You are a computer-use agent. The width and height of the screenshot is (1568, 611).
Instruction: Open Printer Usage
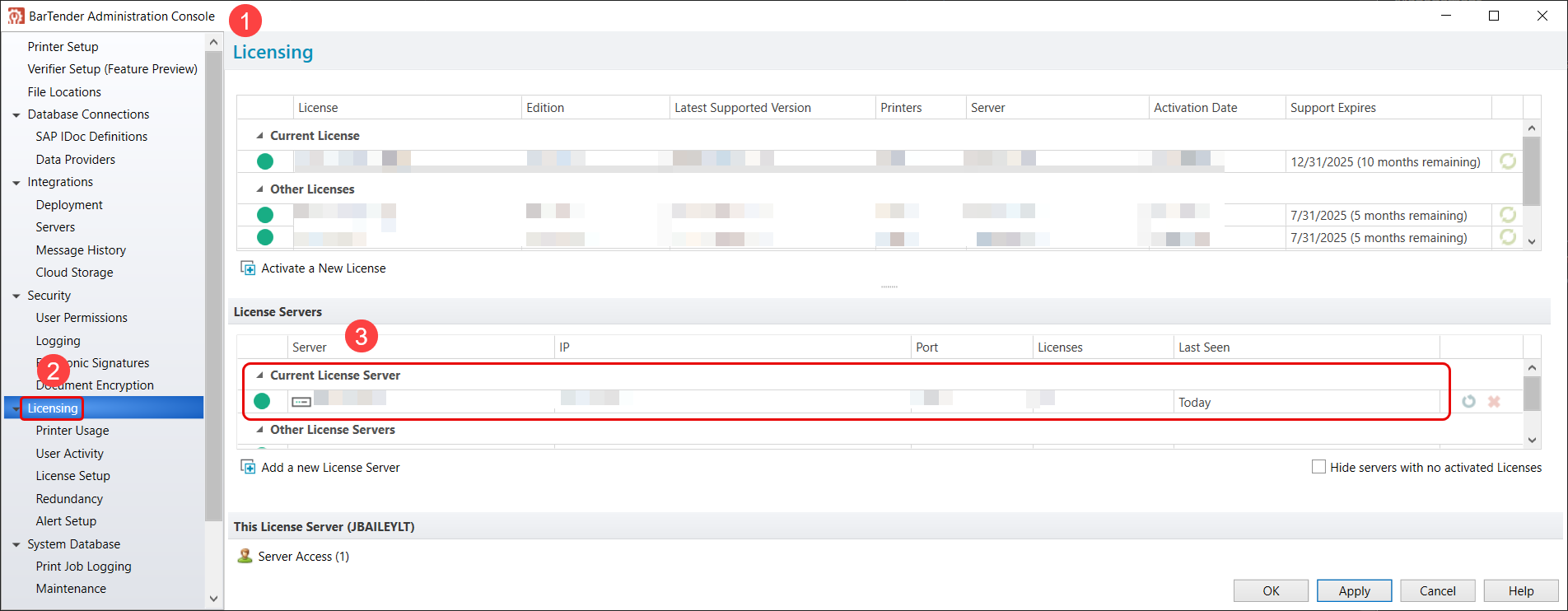pyautogui.click(x=72, y=431)
